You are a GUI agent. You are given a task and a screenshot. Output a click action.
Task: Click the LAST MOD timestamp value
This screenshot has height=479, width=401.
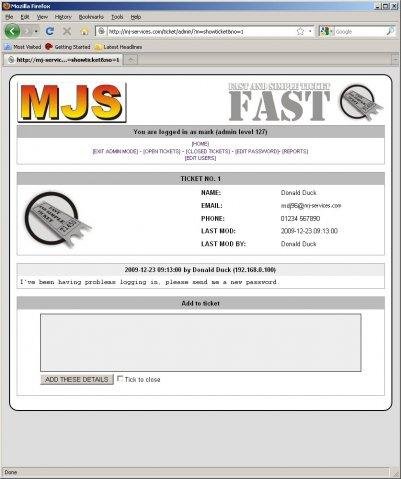click(x=309, y=231)
